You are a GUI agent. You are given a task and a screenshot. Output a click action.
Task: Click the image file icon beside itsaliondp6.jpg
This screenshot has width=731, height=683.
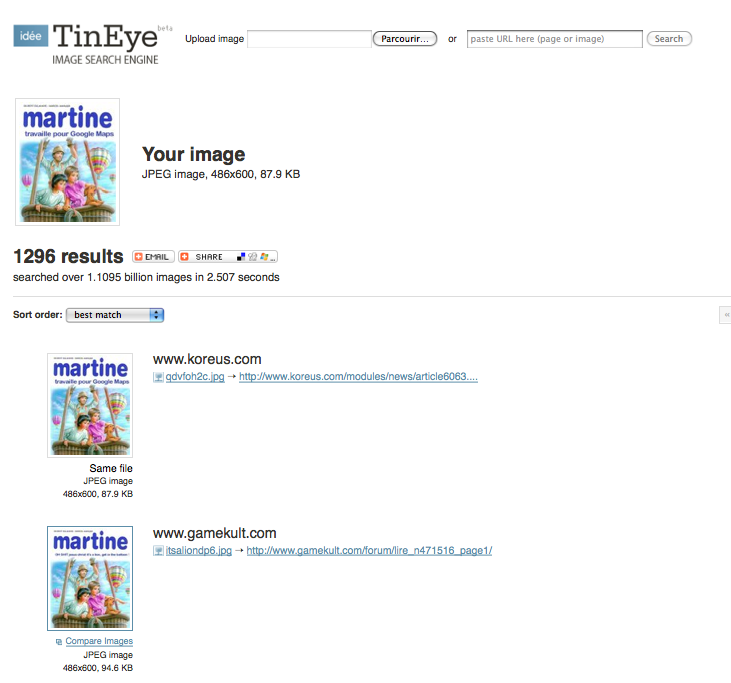click(158, 551)
